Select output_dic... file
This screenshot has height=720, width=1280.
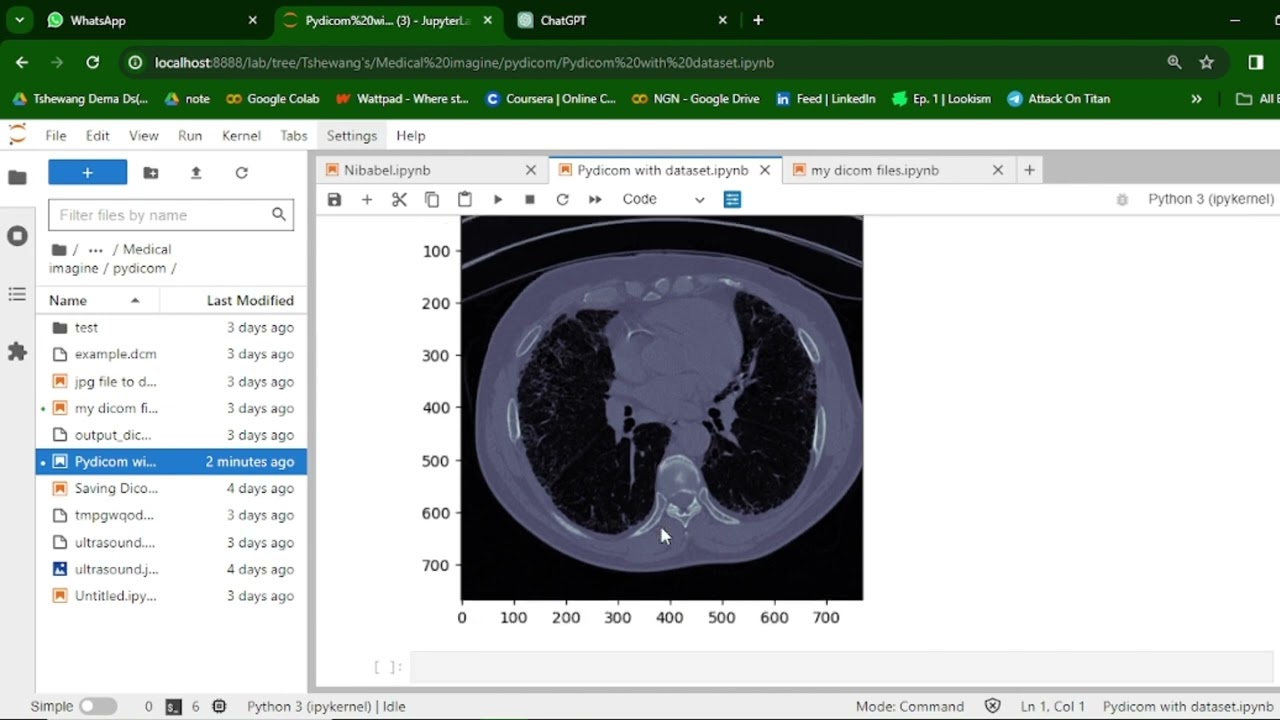coord(171,435)
